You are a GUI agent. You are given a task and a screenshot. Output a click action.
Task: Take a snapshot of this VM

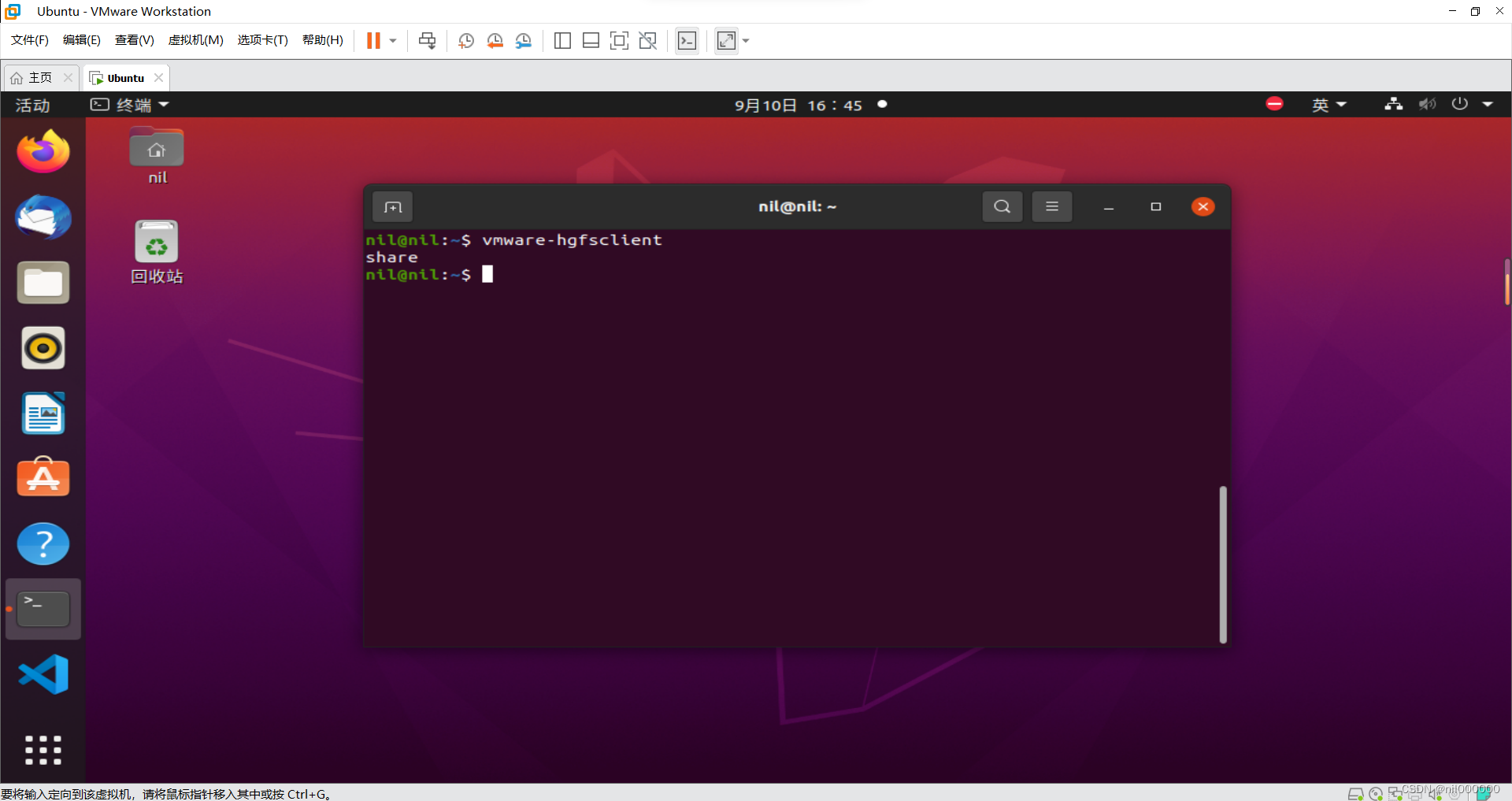tap(466, 40)
